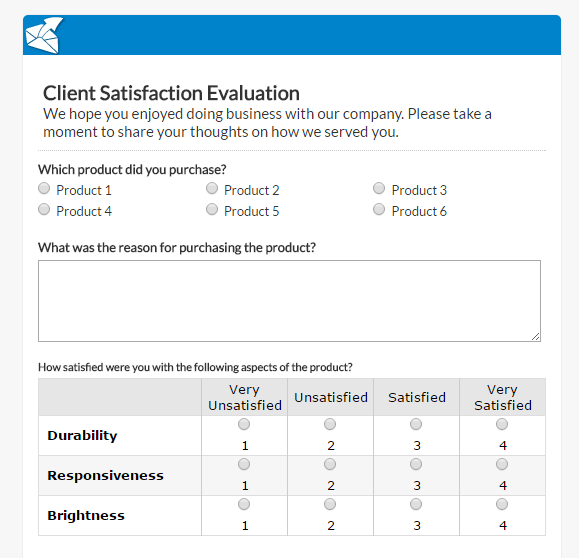Viewport: 579px width, 558px height.
Task: Rate Durability as Very Unsatisfied
Action: (x=244, y=424)
